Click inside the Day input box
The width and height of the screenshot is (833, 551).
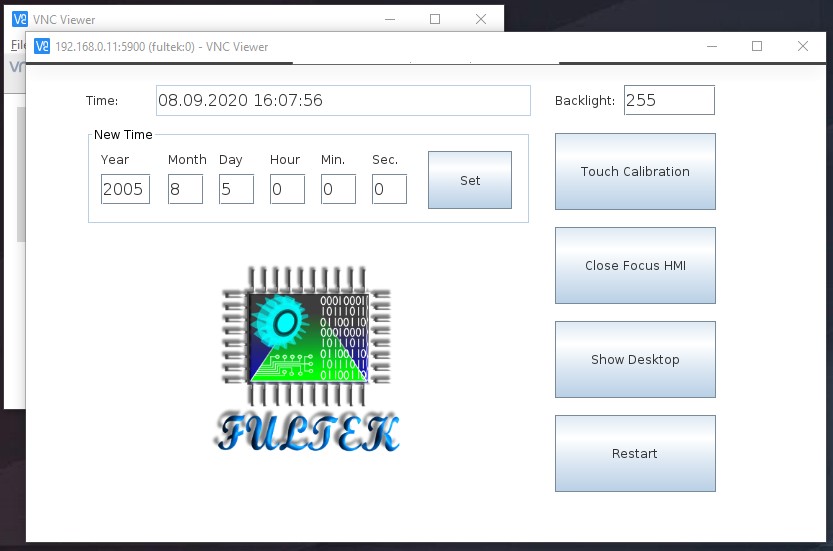(236, 189)
